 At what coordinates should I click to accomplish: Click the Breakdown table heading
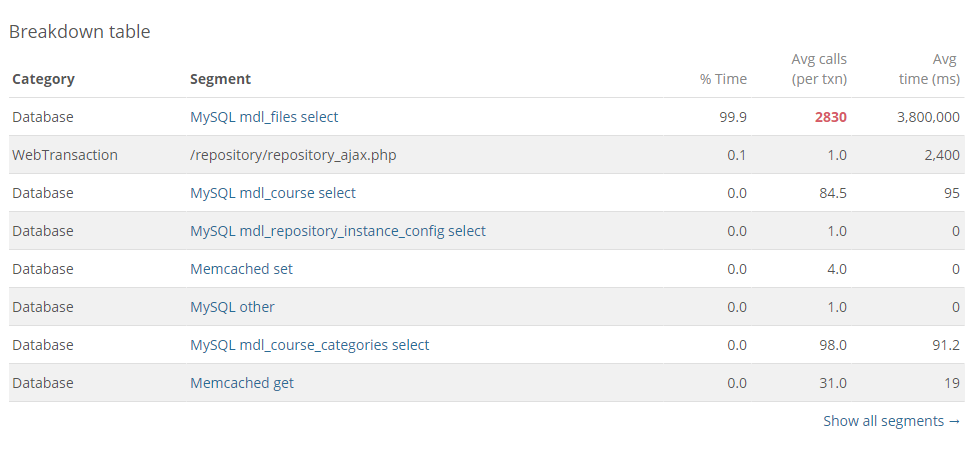click(79, 31)
